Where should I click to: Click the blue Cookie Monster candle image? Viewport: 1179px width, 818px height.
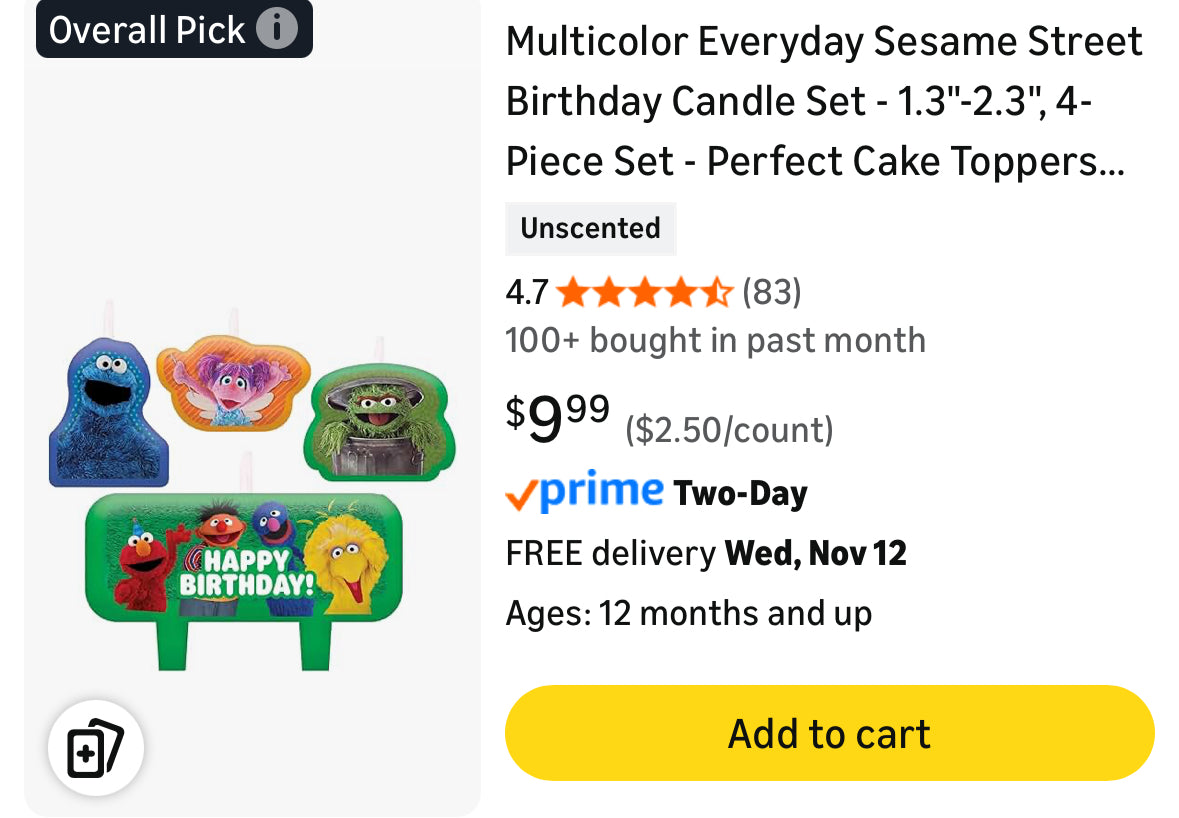point(107,411)
